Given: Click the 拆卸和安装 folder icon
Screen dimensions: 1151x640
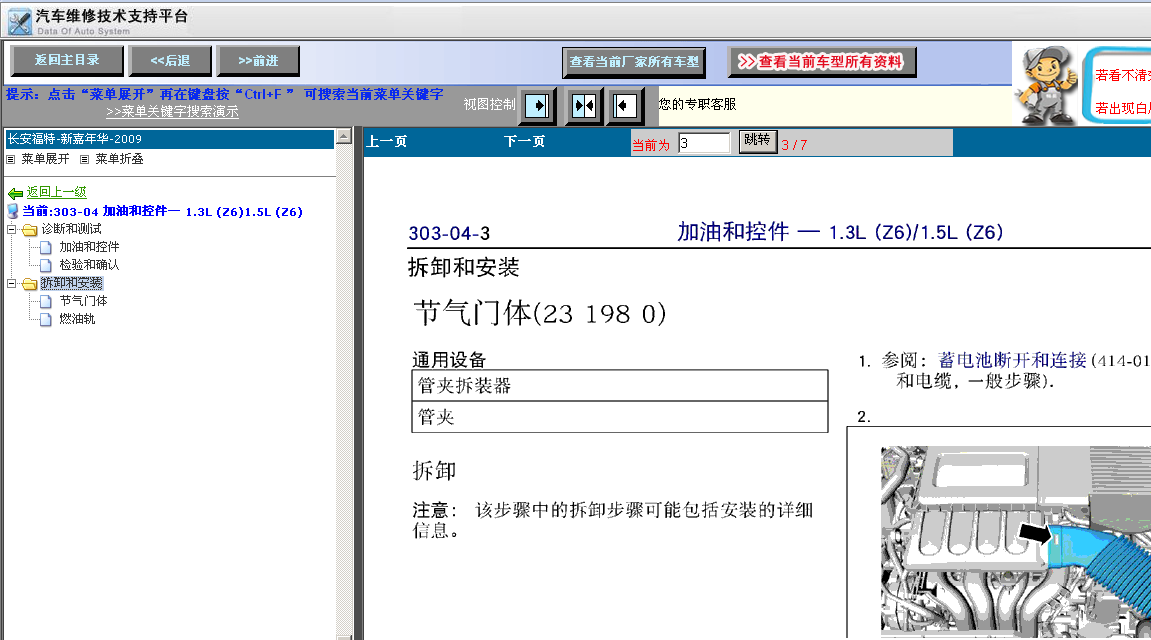Looking at the screenshot, I should click(x=30, y=283).
